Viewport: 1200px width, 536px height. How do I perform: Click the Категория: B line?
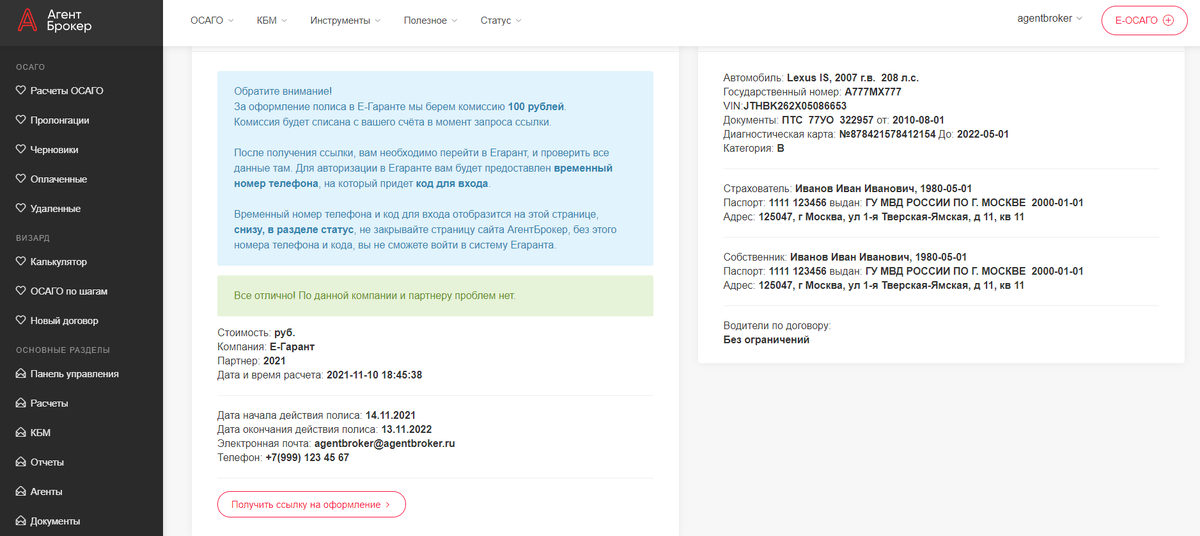[754, 148]
